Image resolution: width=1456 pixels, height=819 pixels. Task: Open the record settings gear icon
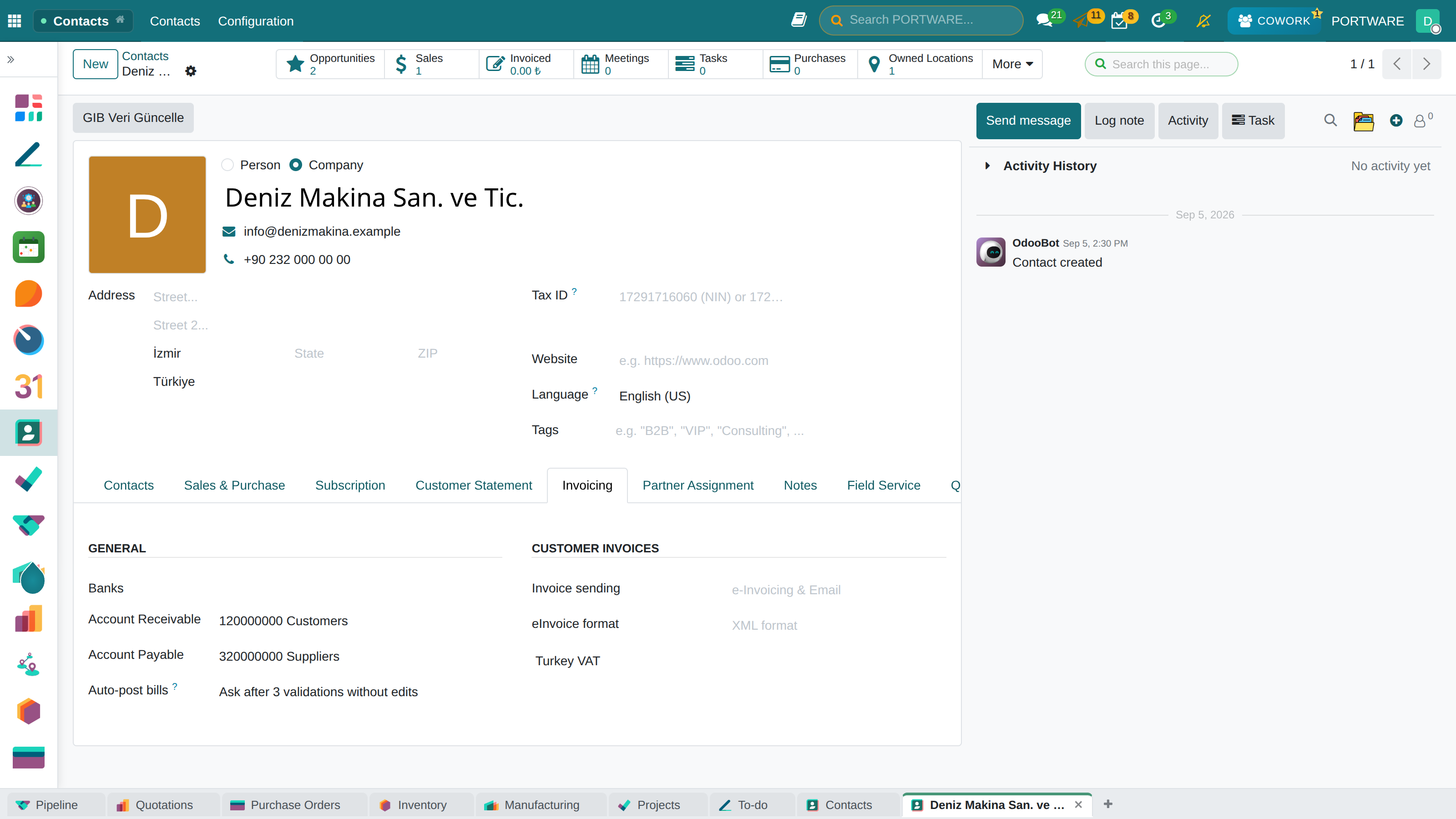point(191,71)
